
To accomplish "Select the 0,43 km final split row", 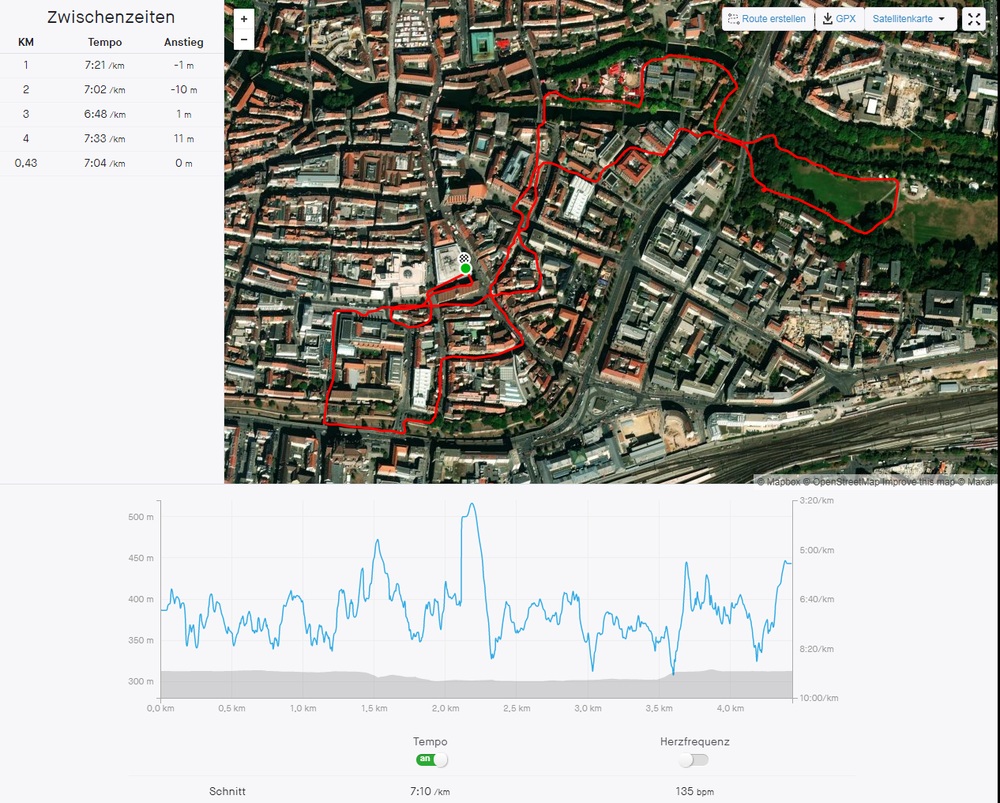I will pyautogui.click(x=112, y=163).
